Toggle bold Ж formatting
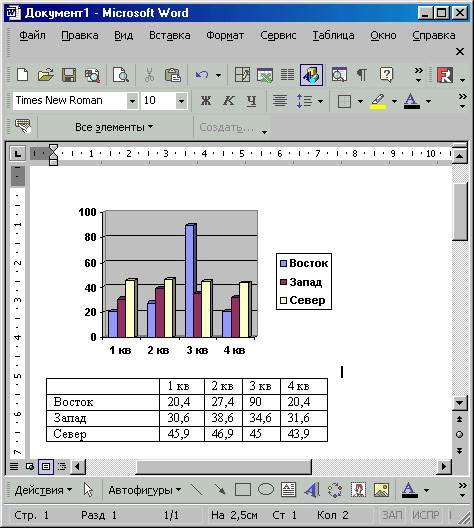 pyautogui.click(x=206, y=101)
